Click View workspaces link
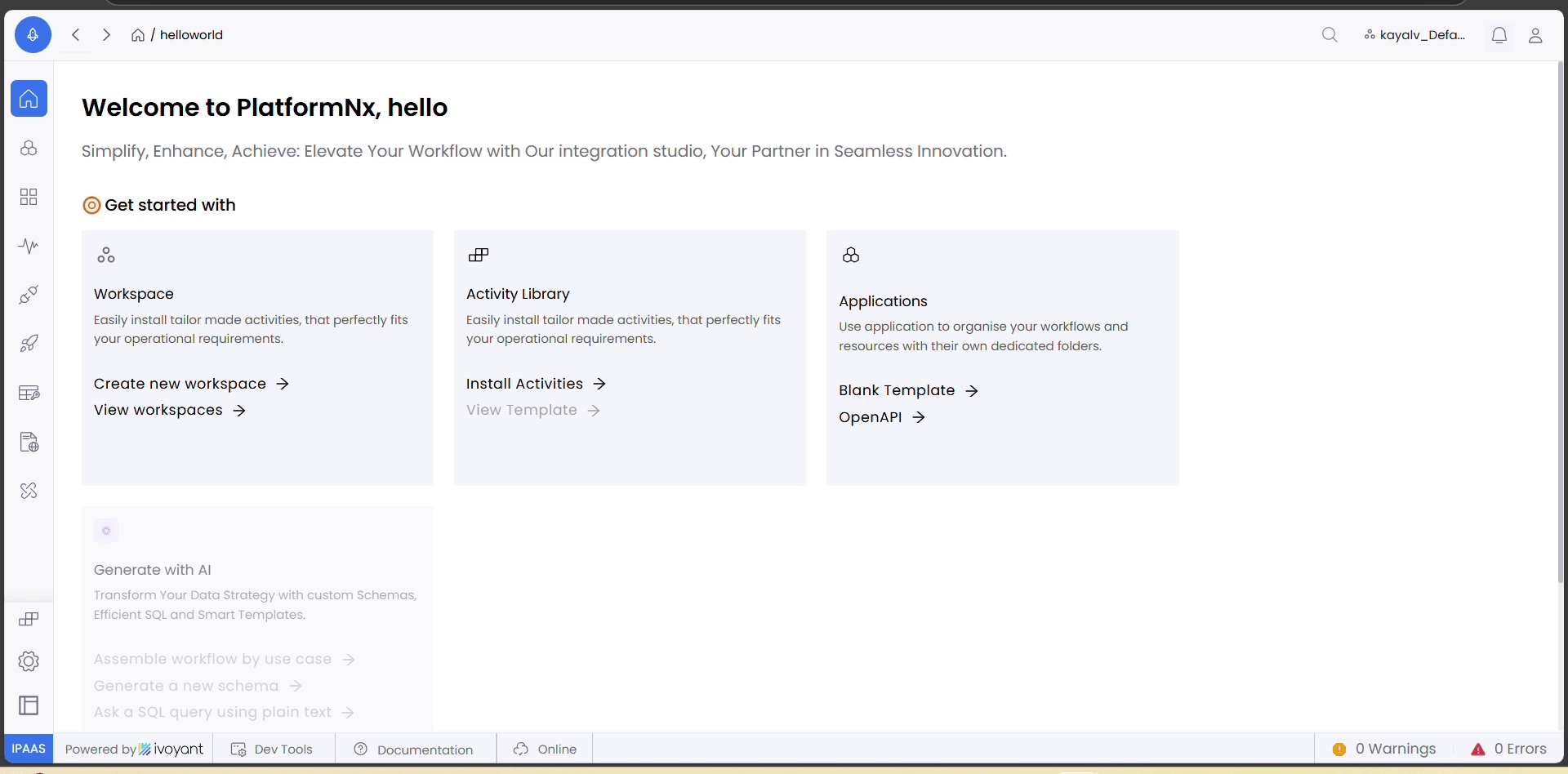 170,410
